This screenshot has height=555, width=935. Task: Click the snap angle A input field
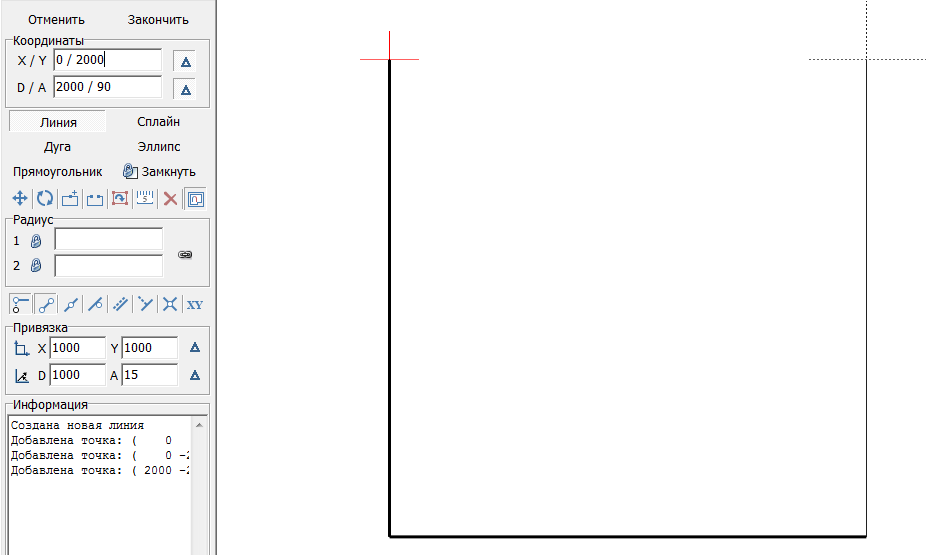(149, 375)
